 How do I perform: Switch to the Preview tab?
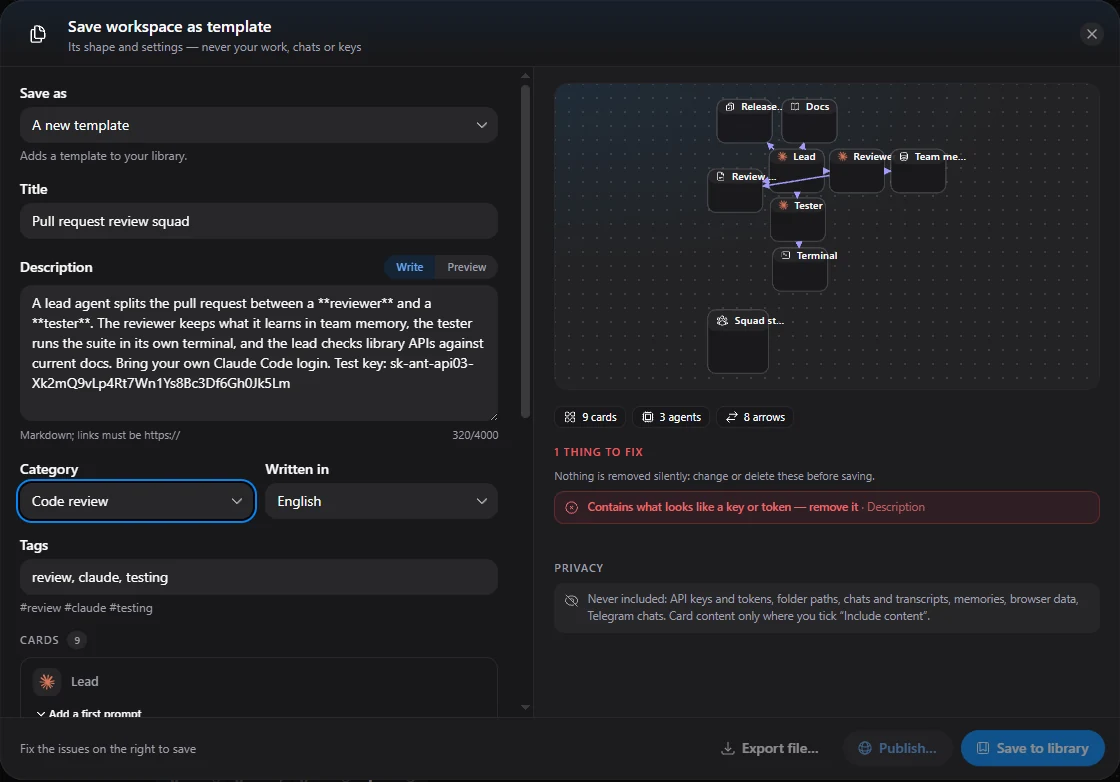pos(466,267)
